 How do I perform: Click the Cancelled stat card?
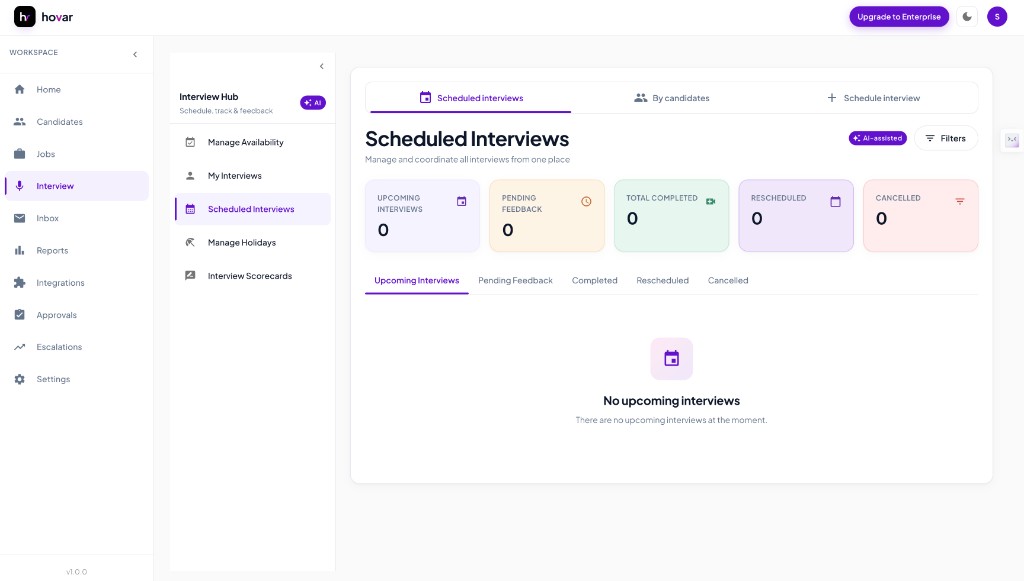click(x=921, y=215)
